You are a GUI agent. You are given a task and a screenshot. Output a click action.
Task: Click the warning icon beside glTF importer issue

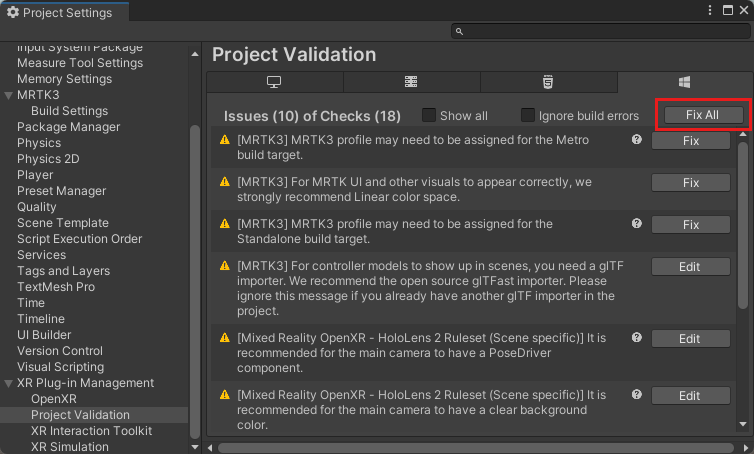[226, 265]
